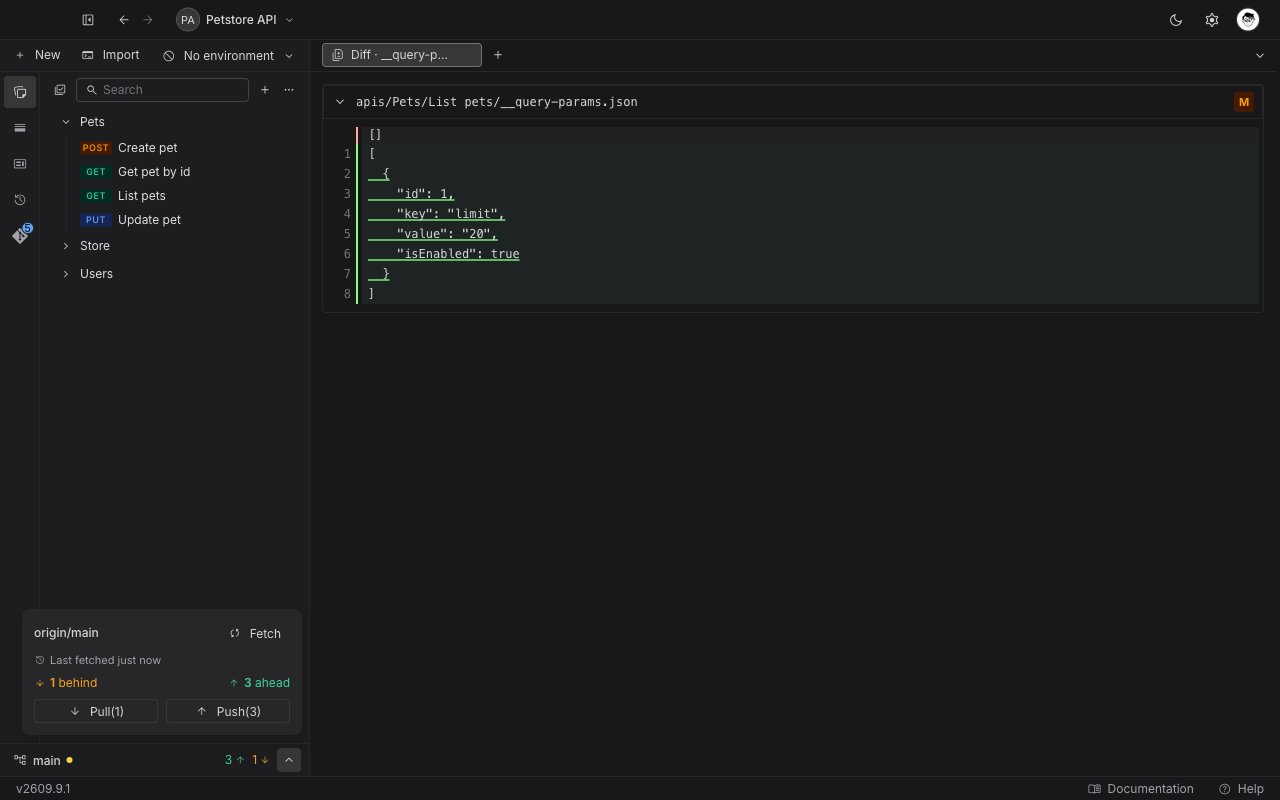Click the 3 ahead count in bottom bar
Viewport: 1280px width, 800px height.
coord(234,760)
